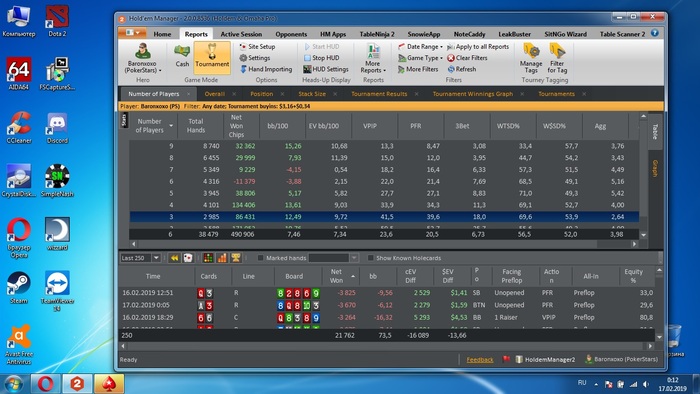Open the LeakBuster tab
This screenshot has width=700, height=394.
pyautogui.click(x=514, y=34)
